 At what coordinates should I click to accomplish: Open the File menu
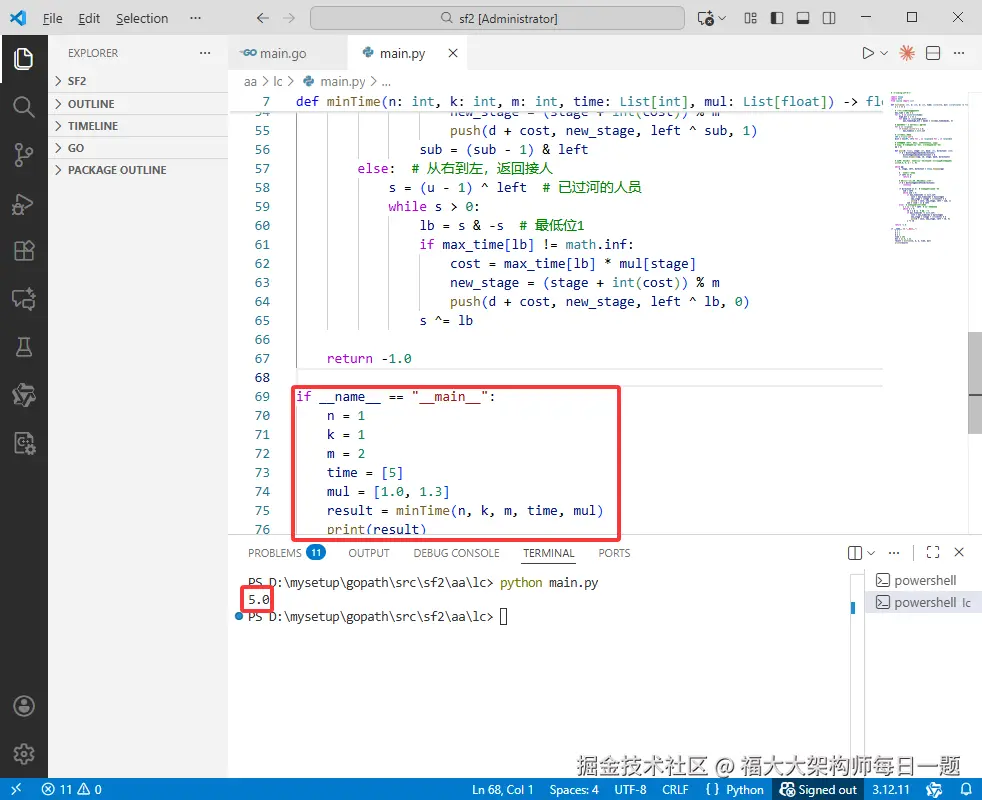tap(53, 18)
